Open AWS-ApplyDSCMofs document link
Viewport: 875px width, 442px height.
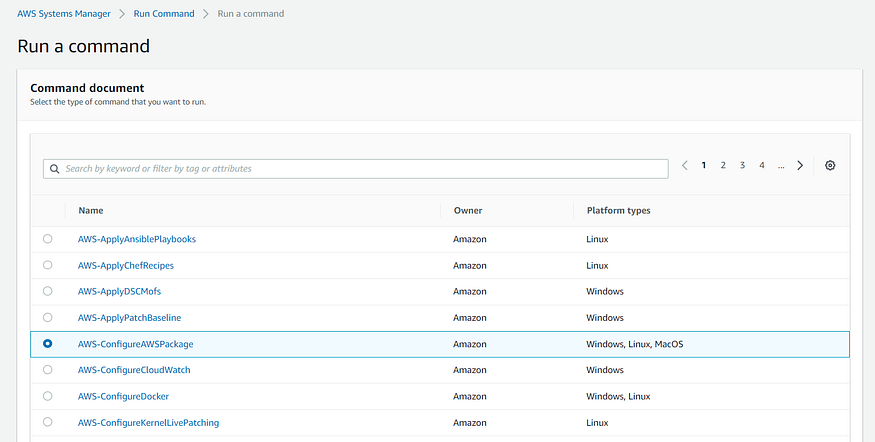(x=119, y=291)
